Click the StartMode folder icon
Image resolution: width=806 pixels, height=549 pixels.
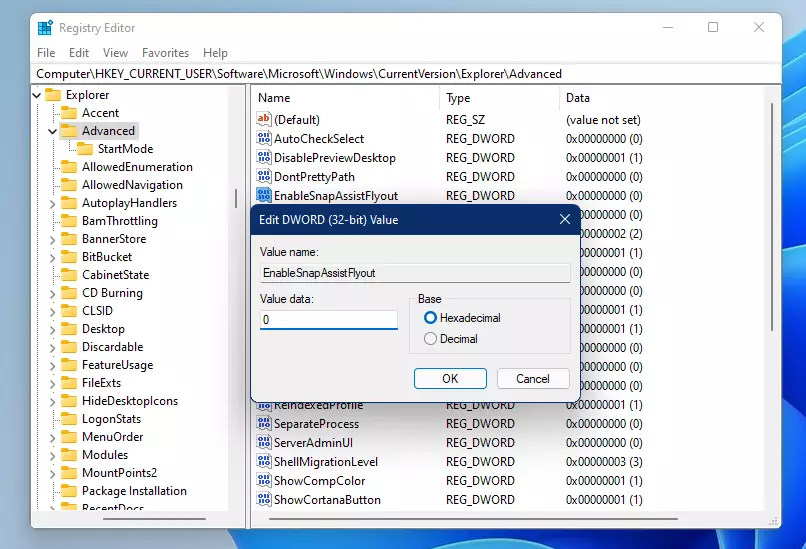click(85, 149)
